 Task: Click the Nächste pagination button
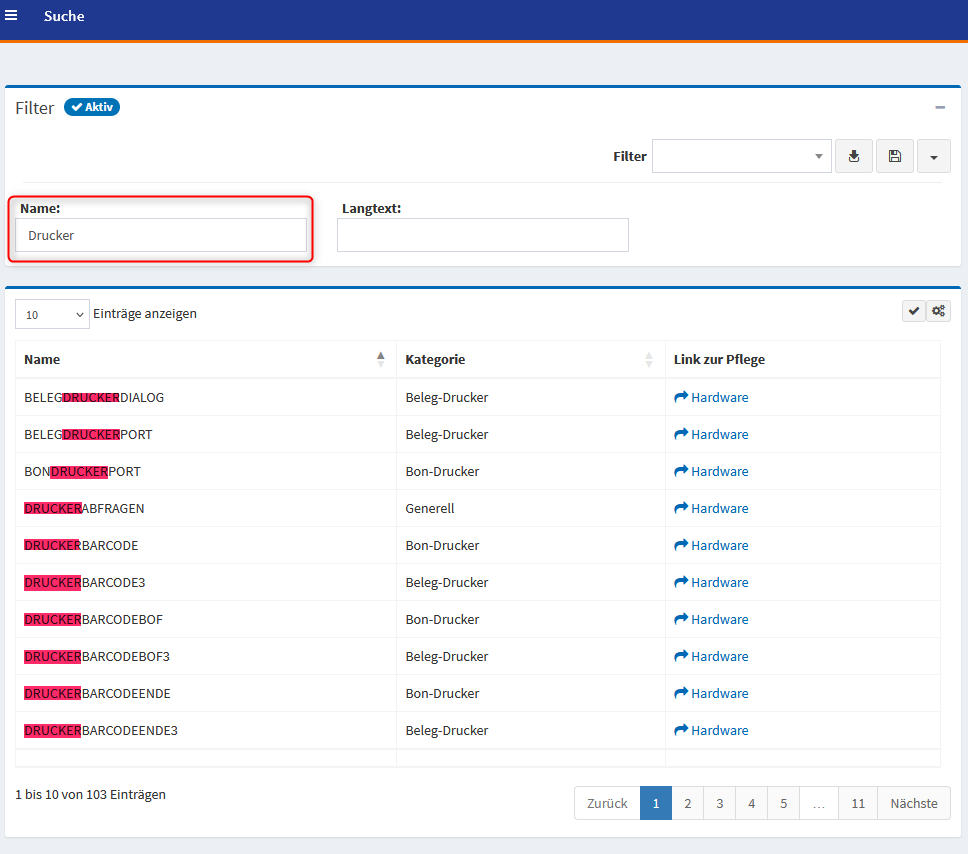[x=913, y=803]
